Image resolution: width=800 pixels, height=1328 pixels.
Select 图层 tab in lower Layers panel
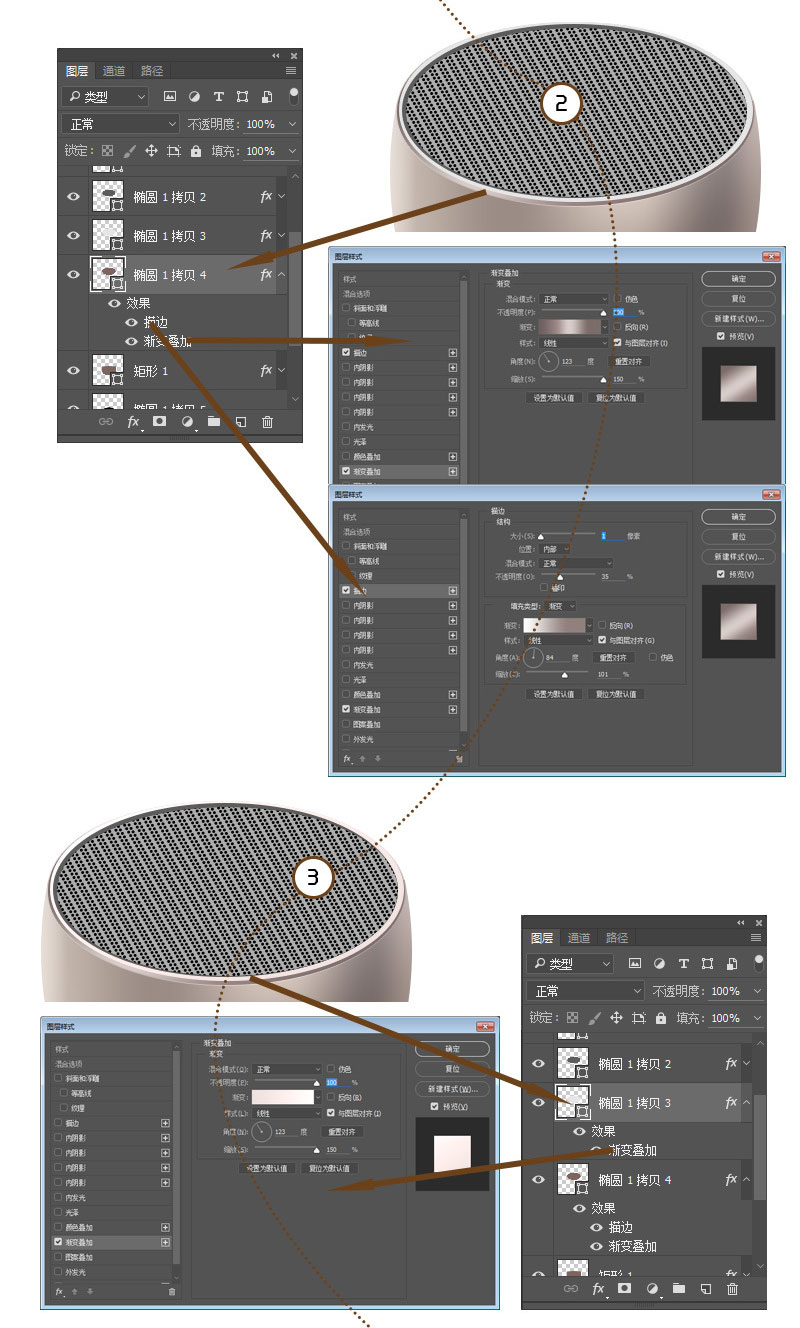[542, 938]
